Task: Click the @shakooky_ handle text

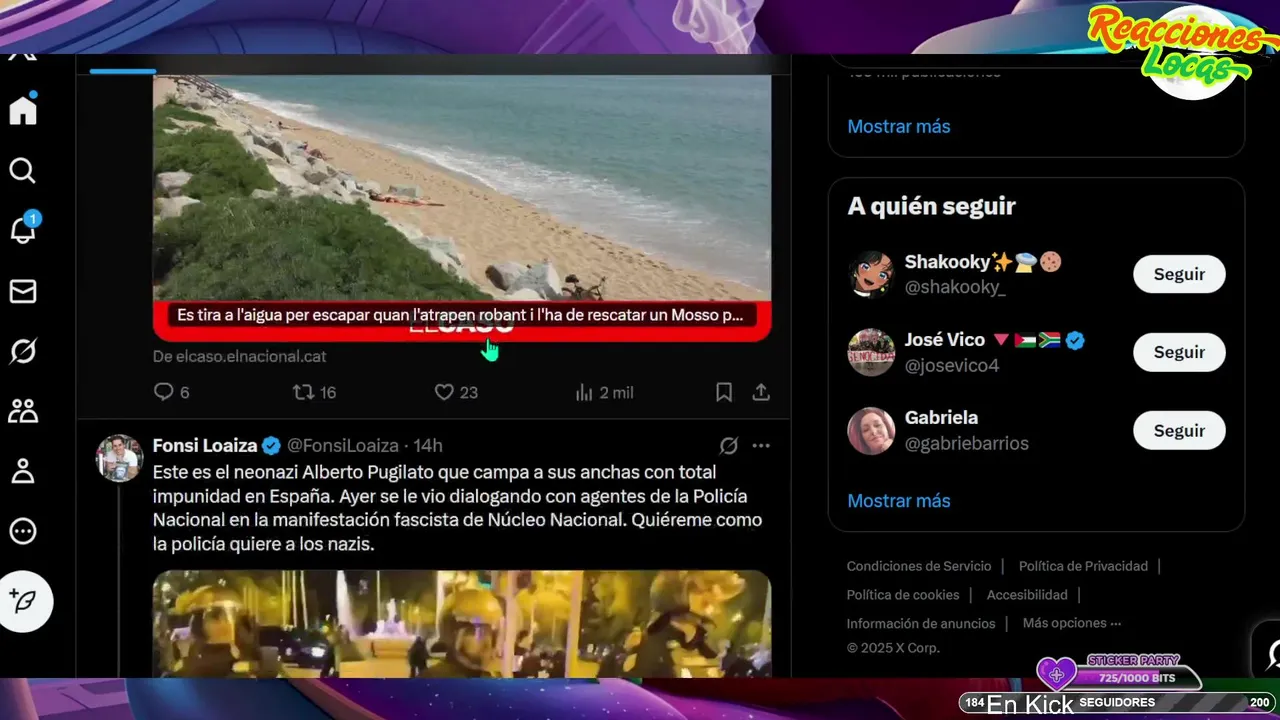Action: click(955, 287)
